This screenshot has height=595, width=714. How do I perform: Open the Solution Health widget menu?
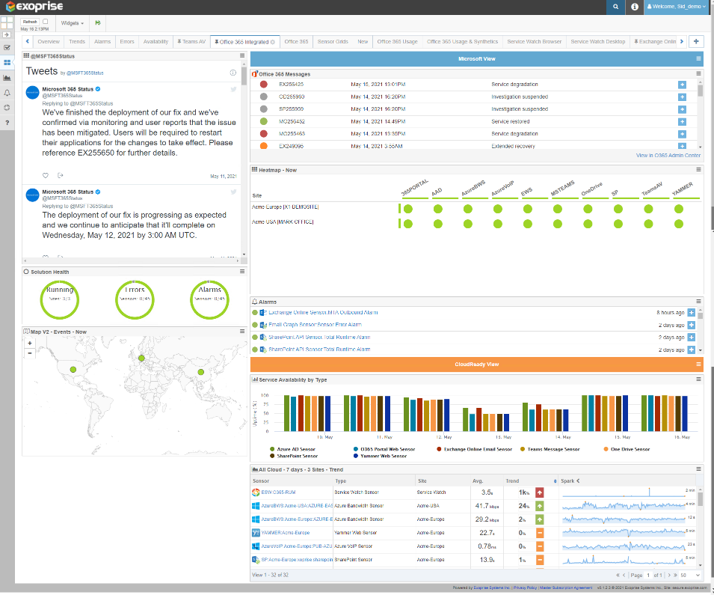pyautogui.click(x=242, y=272)
